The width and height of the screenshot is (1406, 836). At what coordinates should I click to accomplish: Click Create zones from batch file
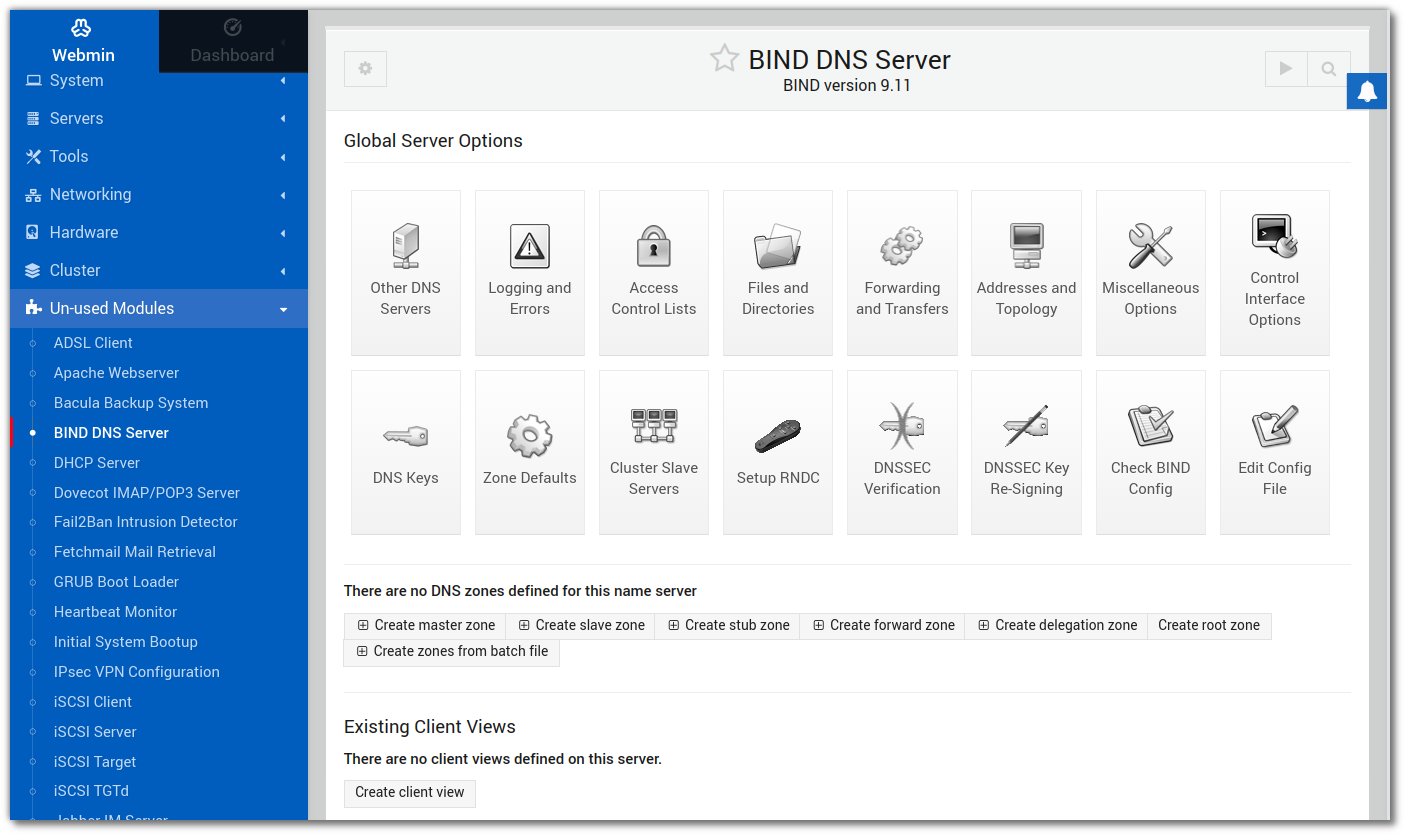(x=451, y=651)
